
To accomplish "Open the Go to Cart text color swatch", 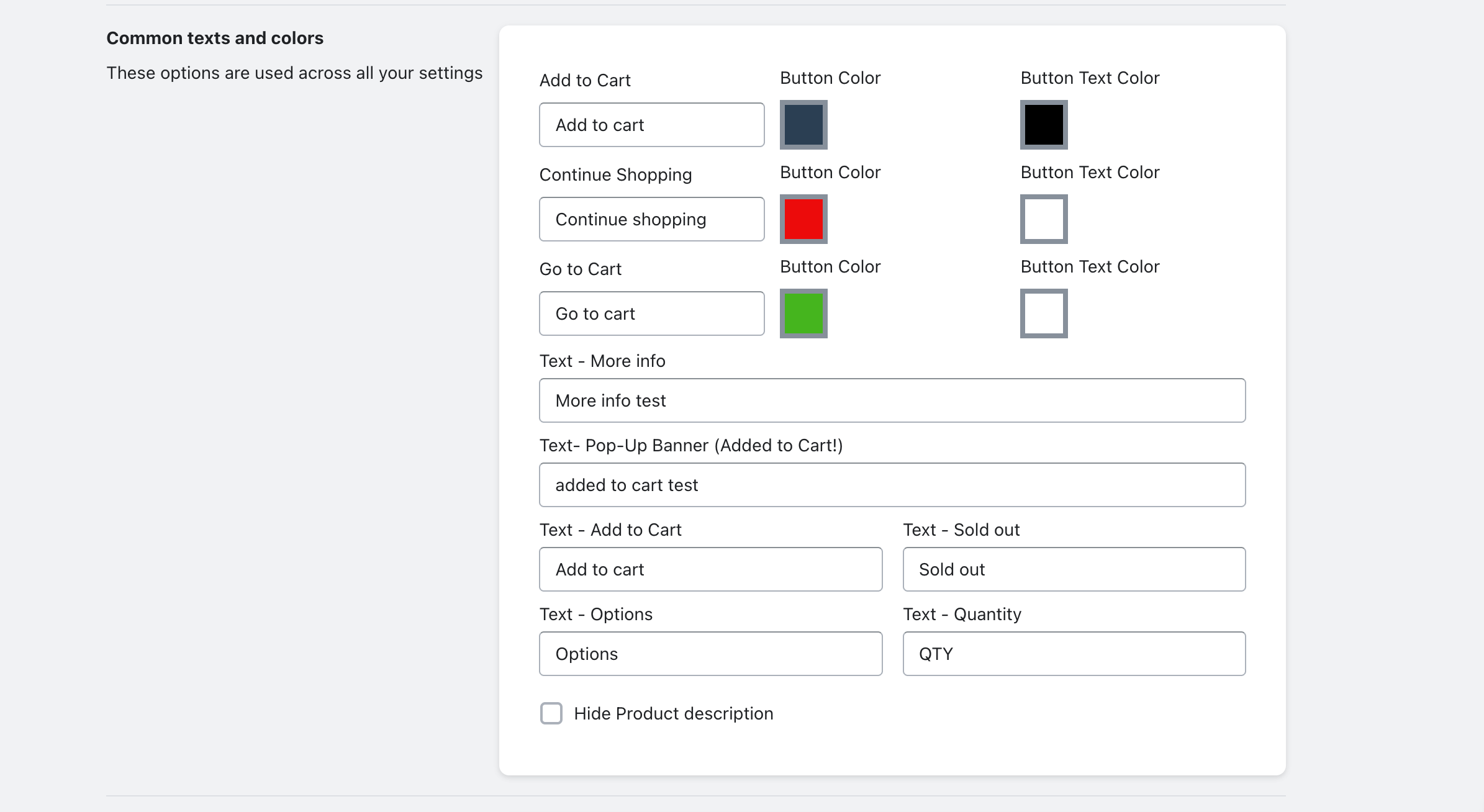I will [1044, 314].
